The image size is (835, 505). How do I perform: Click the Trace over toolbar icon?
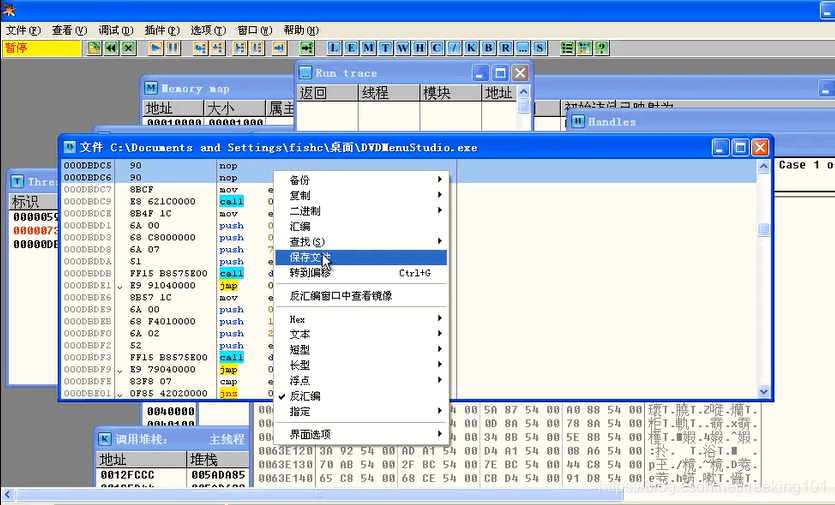[257, 48]
